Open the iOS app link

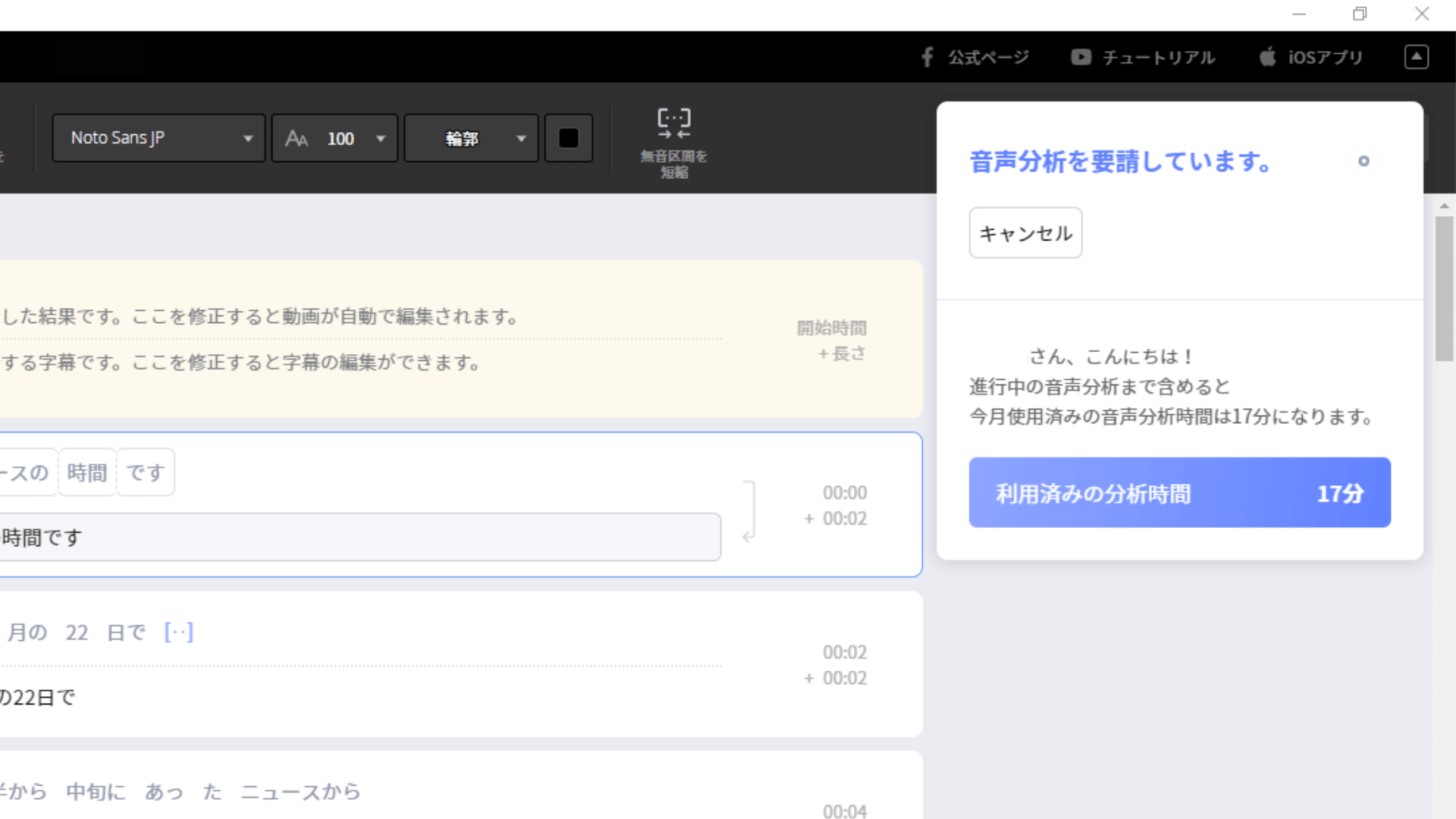click(x=1311, y=58)
